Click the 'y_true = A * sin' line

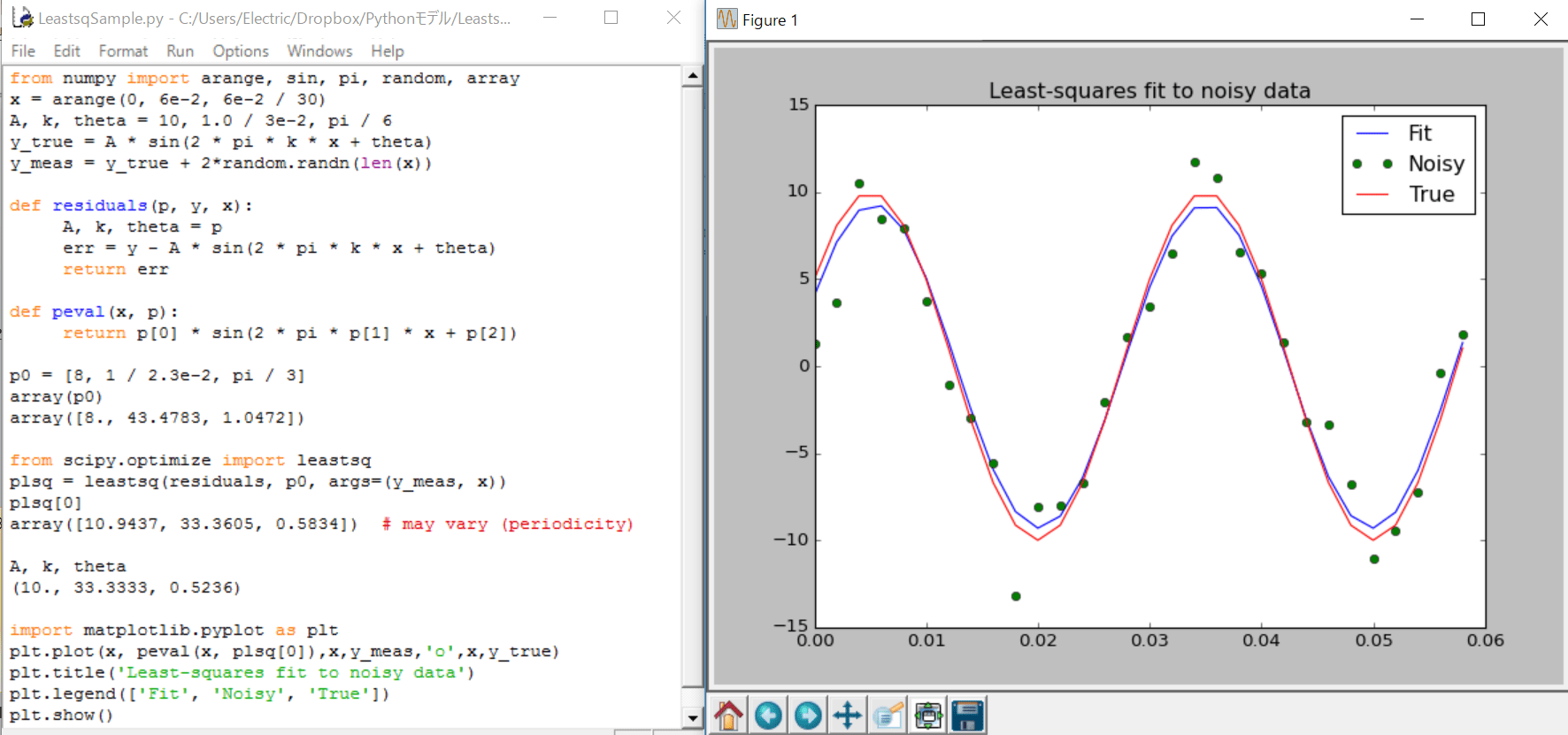tap(220, 142)
